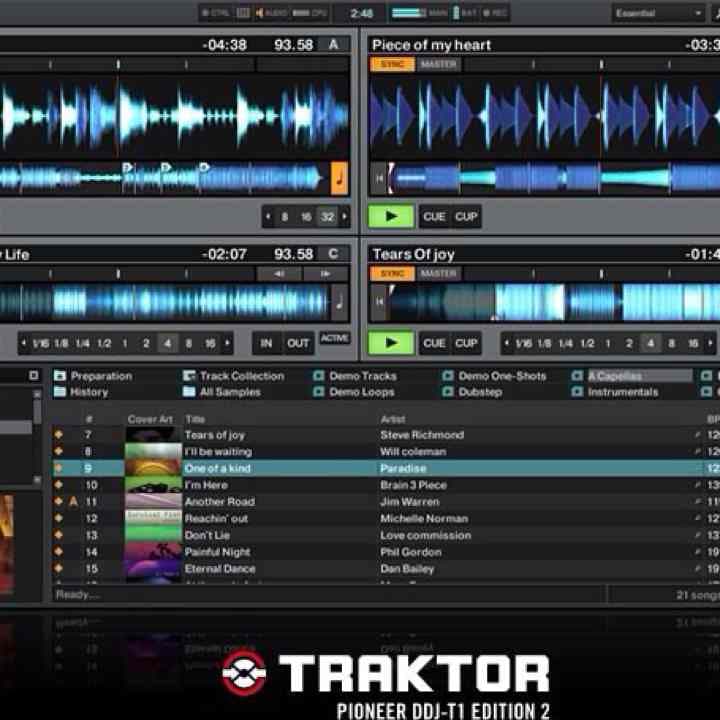Jump to start of Piece of my heart stripe
The height and width of the screenshot is (720, 720).
(379, 178)
